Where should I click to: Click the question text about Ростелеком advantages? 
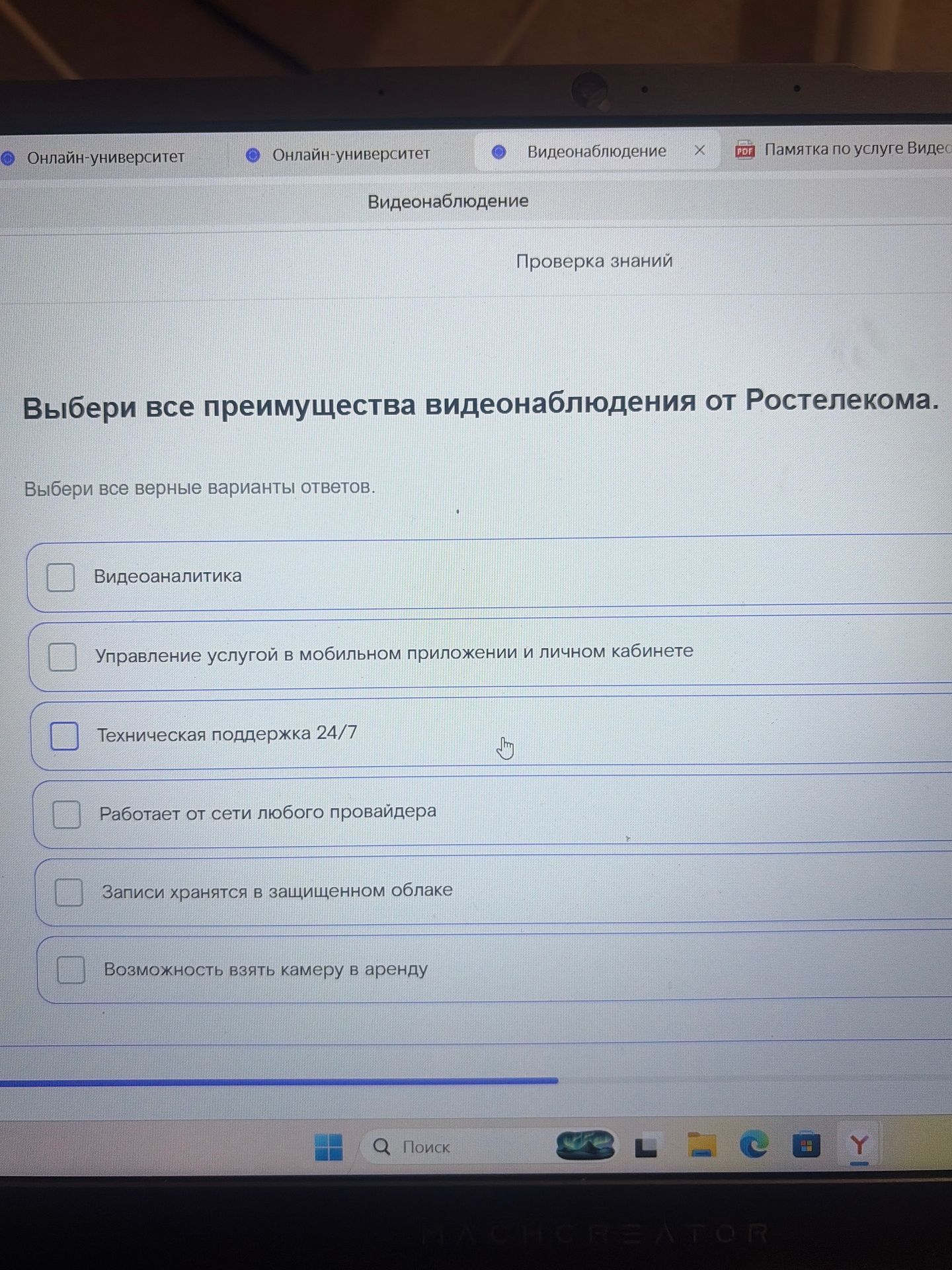481,403
